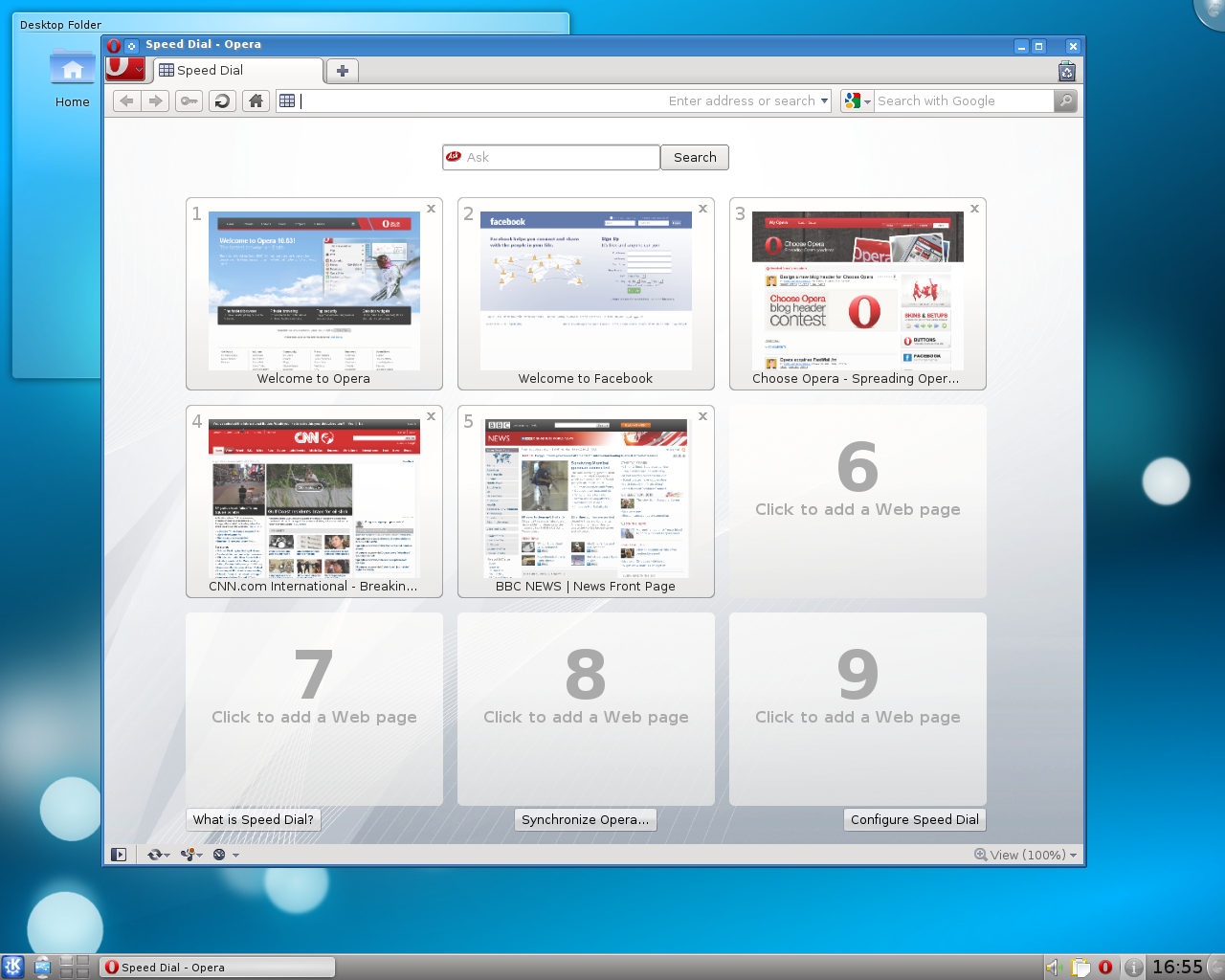Click the file manager icon in panel
Image resolution: width=1225 pixels, height=980 pixels.
click(x=43, y=967)
